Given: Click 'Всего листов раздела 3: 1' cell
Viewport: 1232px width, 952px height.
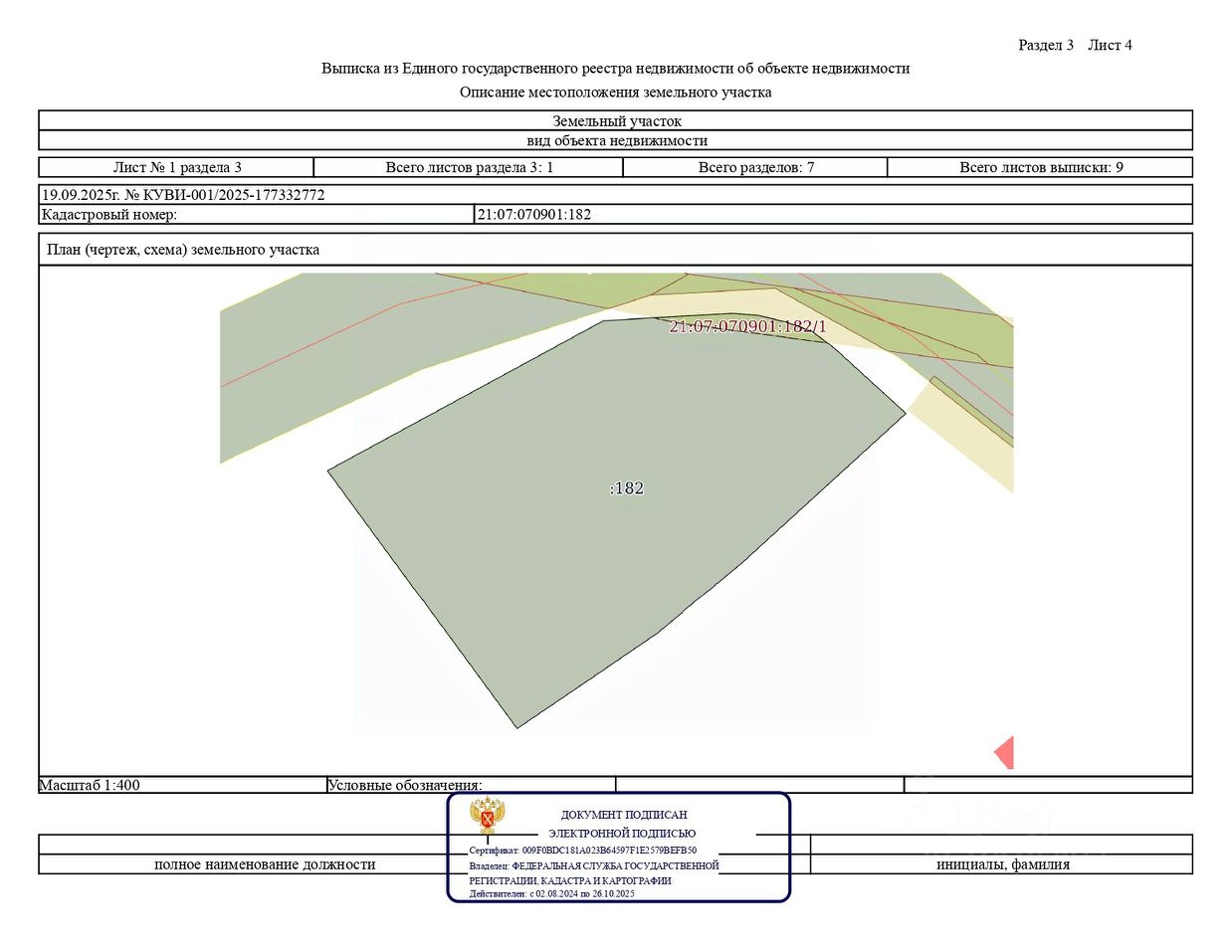Looking at the screenshot, I should (469, 167).
